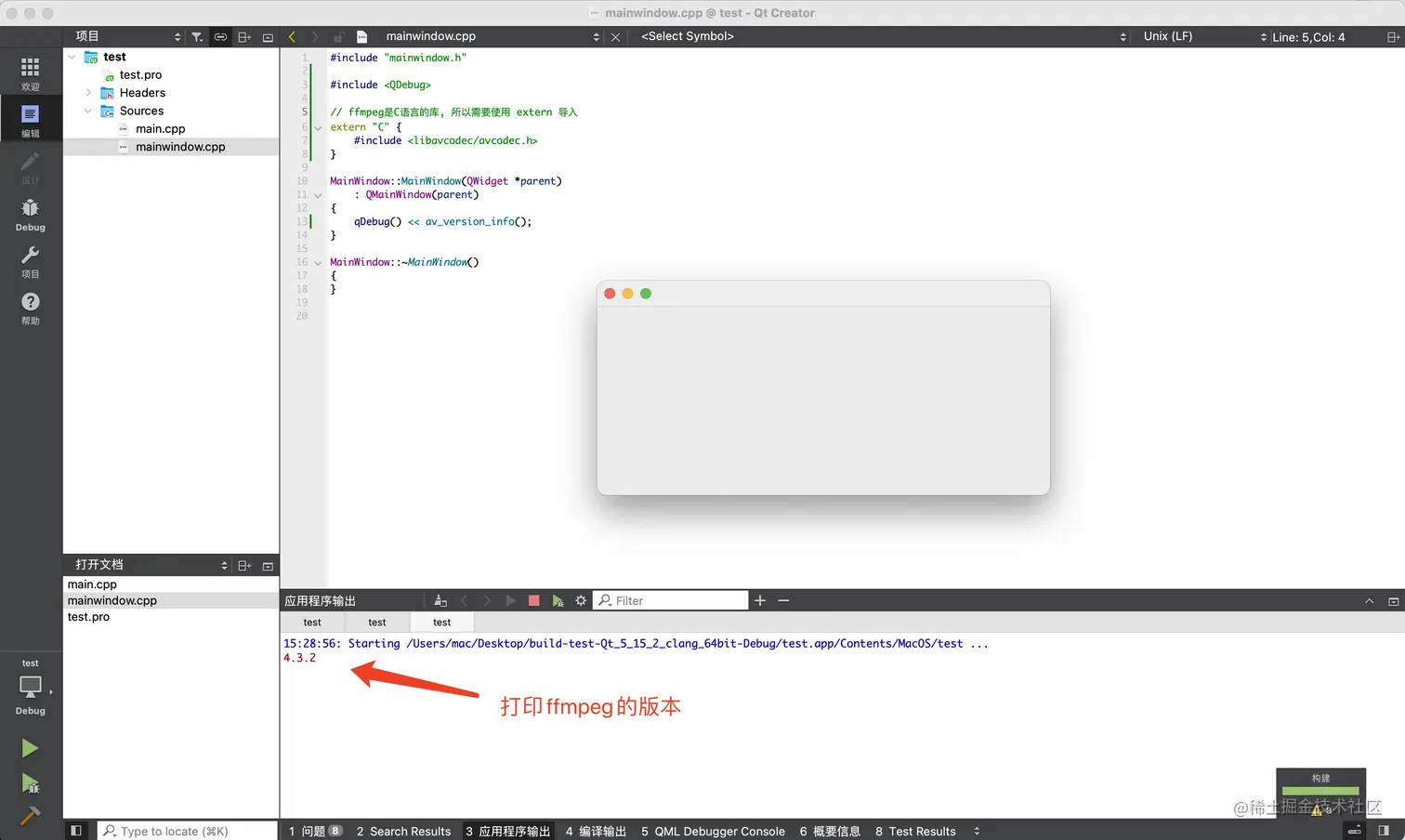The image size is (1405, 840).
Task: Go forward in editor navigation history
Action: tap(315, 37)
